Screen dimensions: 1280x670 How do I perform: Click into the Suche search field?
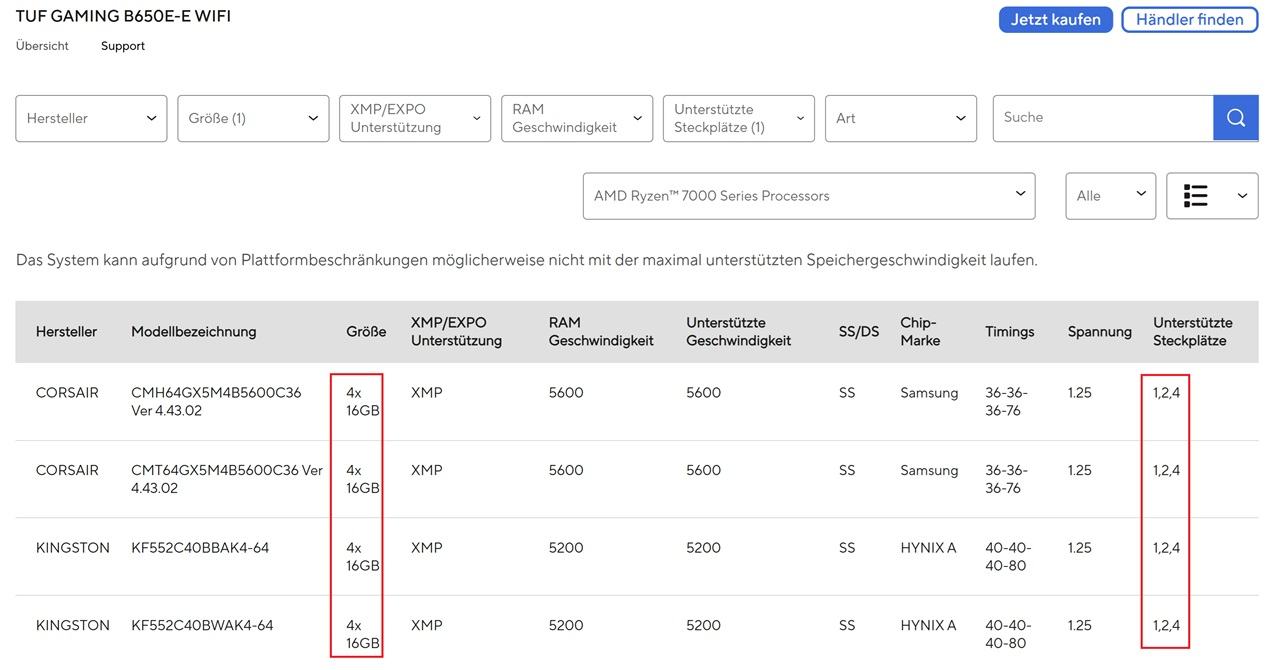[x=1103, y=118]
